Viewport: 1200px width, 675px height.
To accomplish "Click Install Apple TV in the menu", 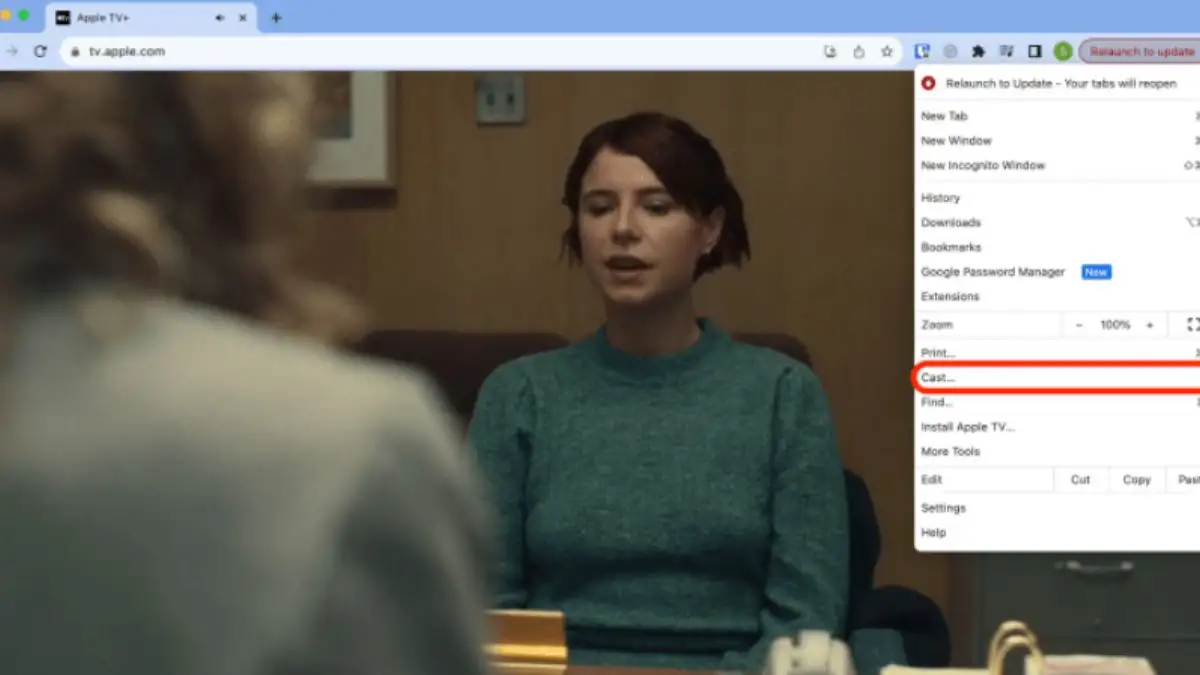I will coord(1057,427).
